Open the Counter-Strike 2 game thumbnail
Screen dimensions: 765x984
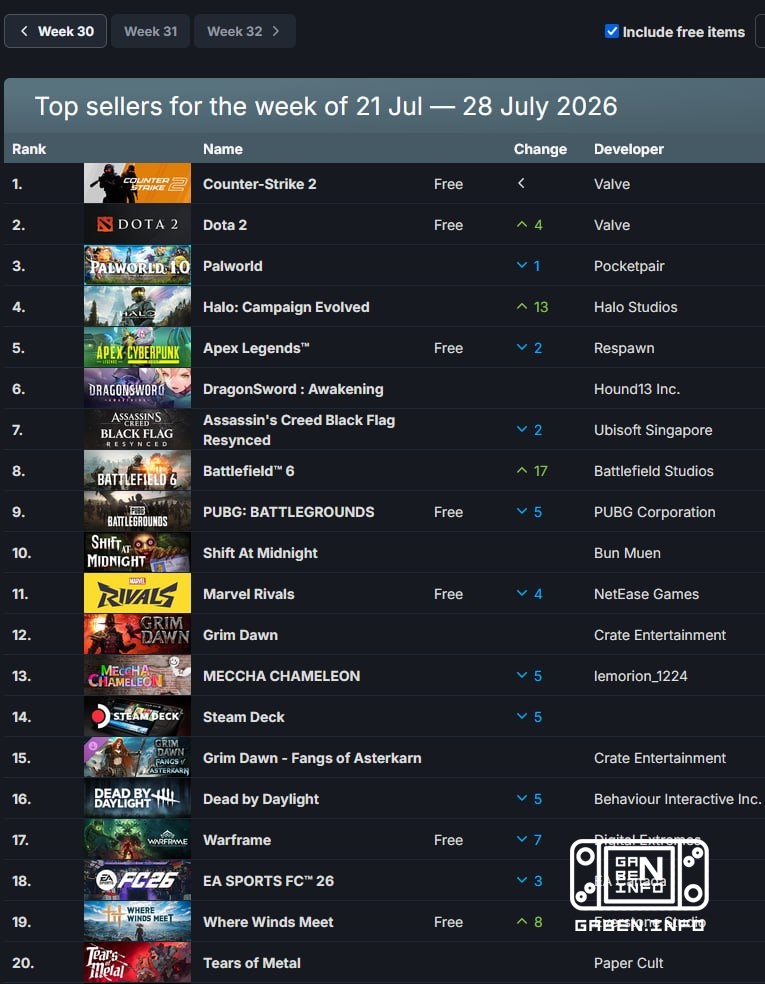pyautogui.click(x=137, y=183)
